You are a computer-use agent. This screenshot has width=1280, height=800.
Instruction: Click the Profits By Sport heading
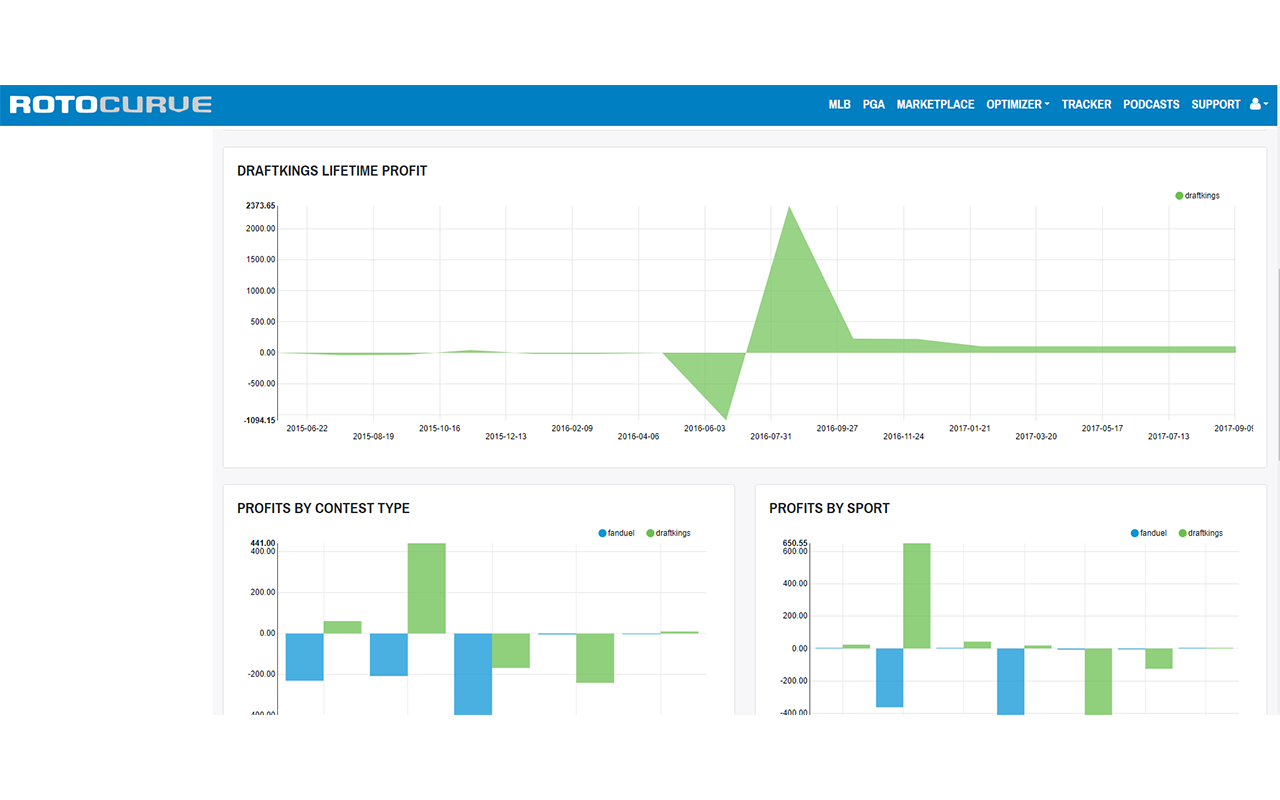(x=829, y=508)
